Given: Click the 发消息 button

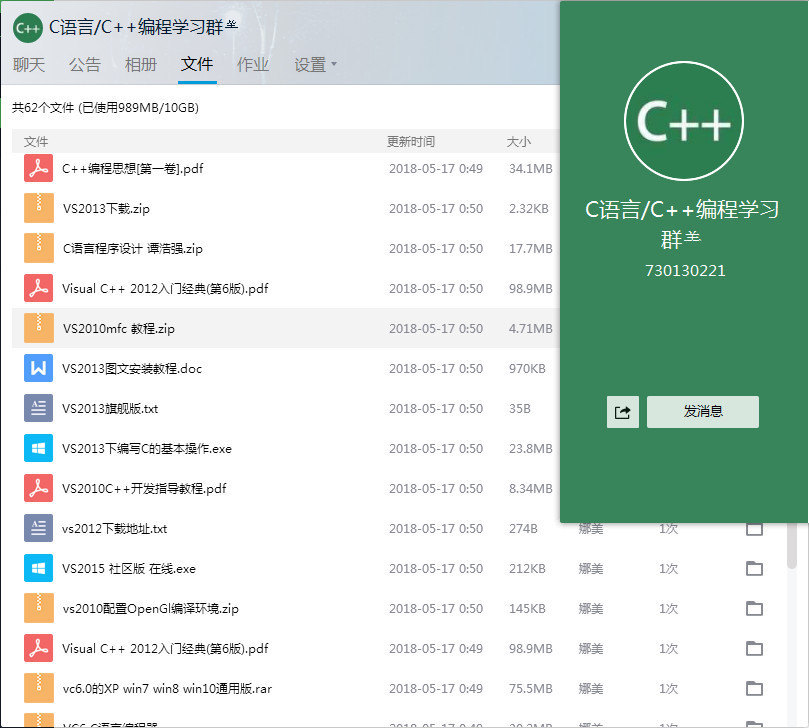Looking at the screenshot, I should (703, 412).
